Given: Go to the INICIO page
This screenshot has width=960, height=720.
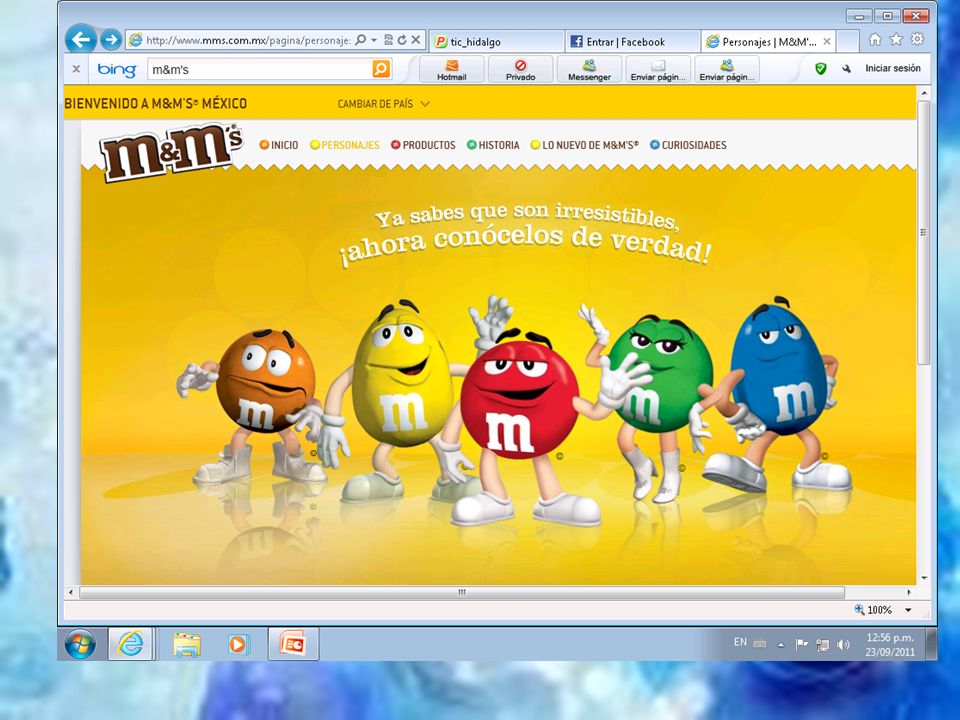Looking at the screenshot, I should [x=279, y=145].
